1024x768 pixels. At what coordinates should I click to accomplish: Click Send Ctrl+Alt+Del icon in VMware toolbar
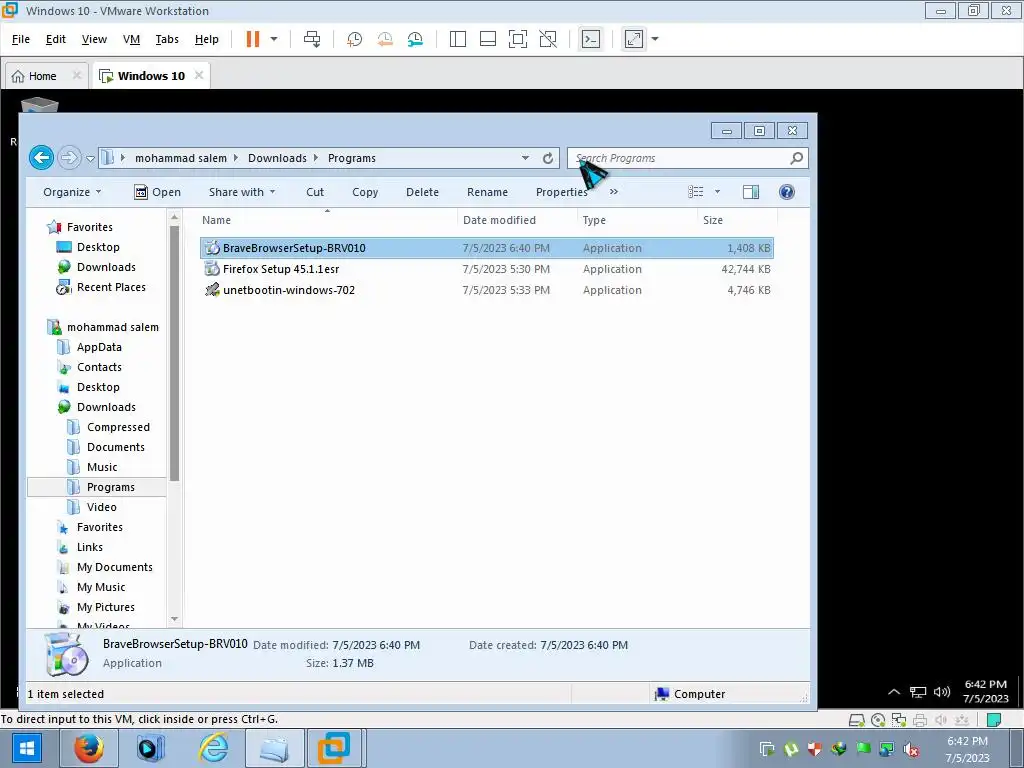312,39
